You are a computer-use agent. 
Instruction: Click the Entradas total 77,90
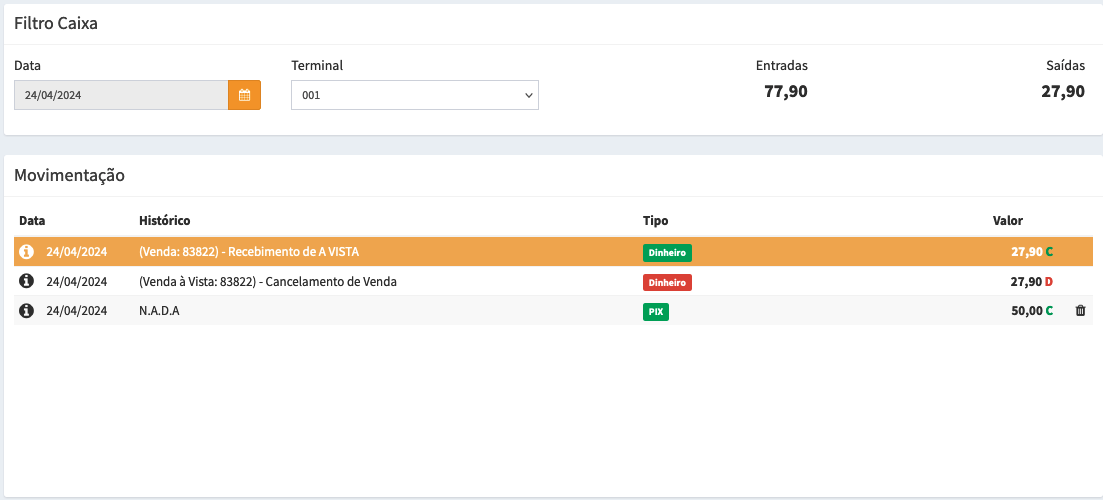click(x=785, y=92)
